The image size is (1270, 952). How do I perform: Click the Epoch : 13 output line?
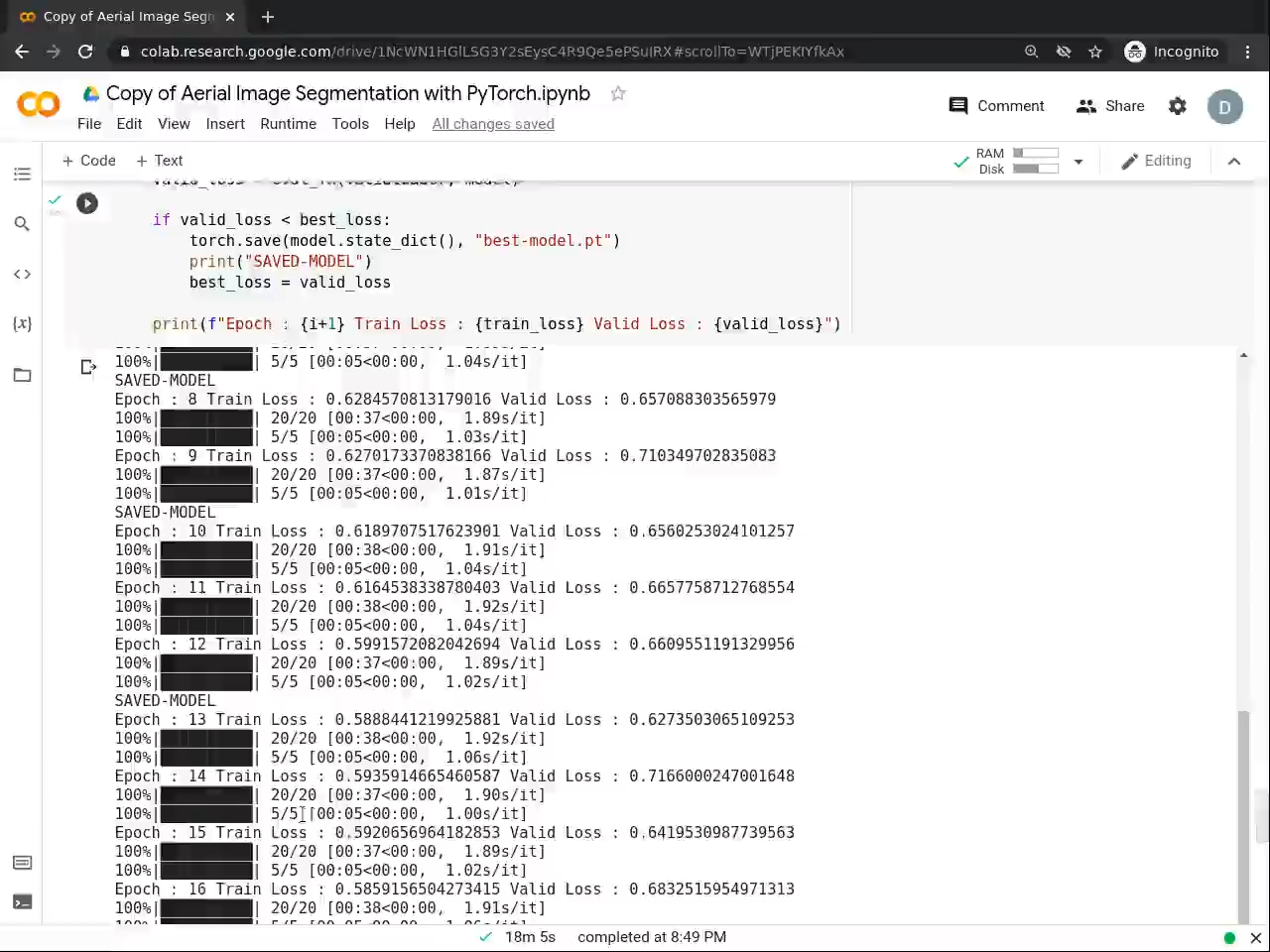pos(454,720)
